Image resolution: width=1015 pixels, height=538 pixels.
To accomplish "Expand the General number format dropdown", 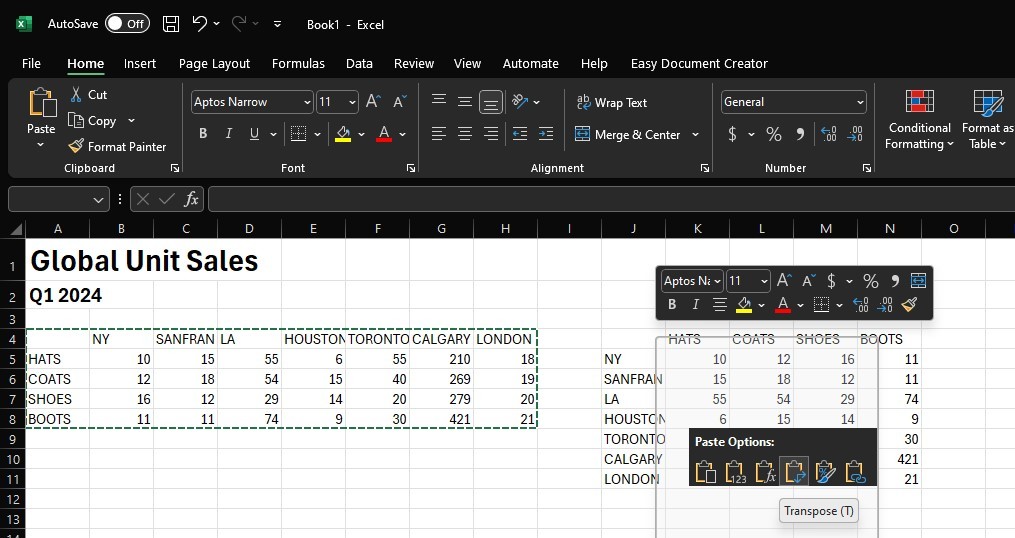I will point(859,102).
